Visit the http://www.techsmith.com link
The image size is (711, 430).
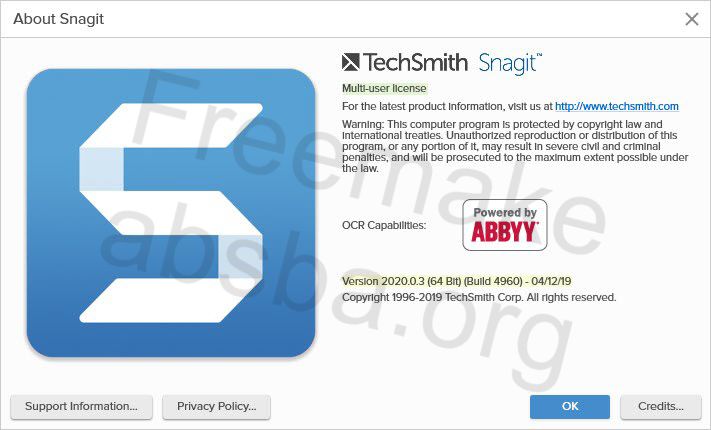click(x=617, y=106)
